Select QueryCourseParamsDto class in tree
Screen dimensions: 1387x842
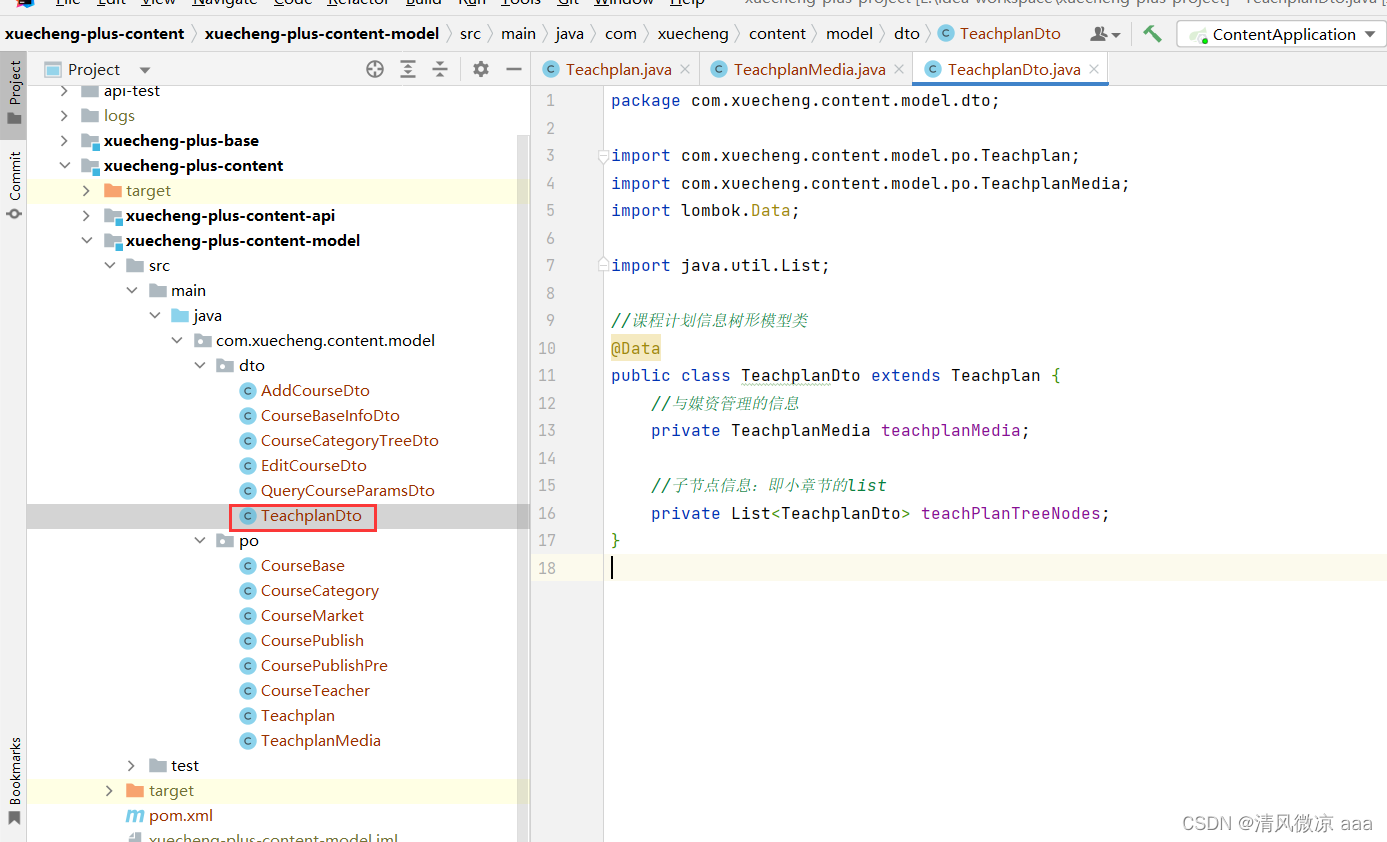[x=347, y=490]
